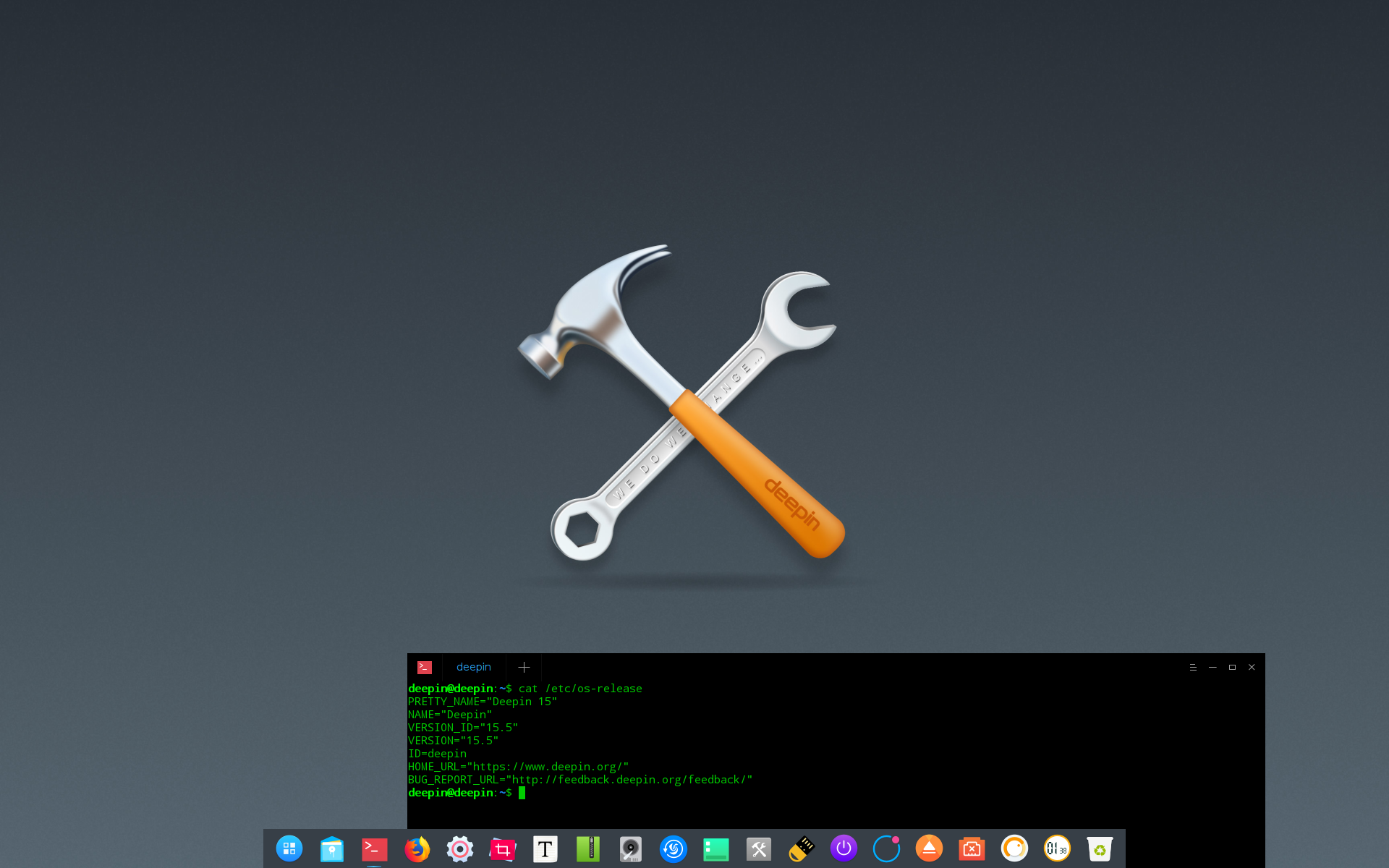This screenshot has width=1389, height=868.
Task: Open Deepin Store from the dock
Action: point(332,848)
